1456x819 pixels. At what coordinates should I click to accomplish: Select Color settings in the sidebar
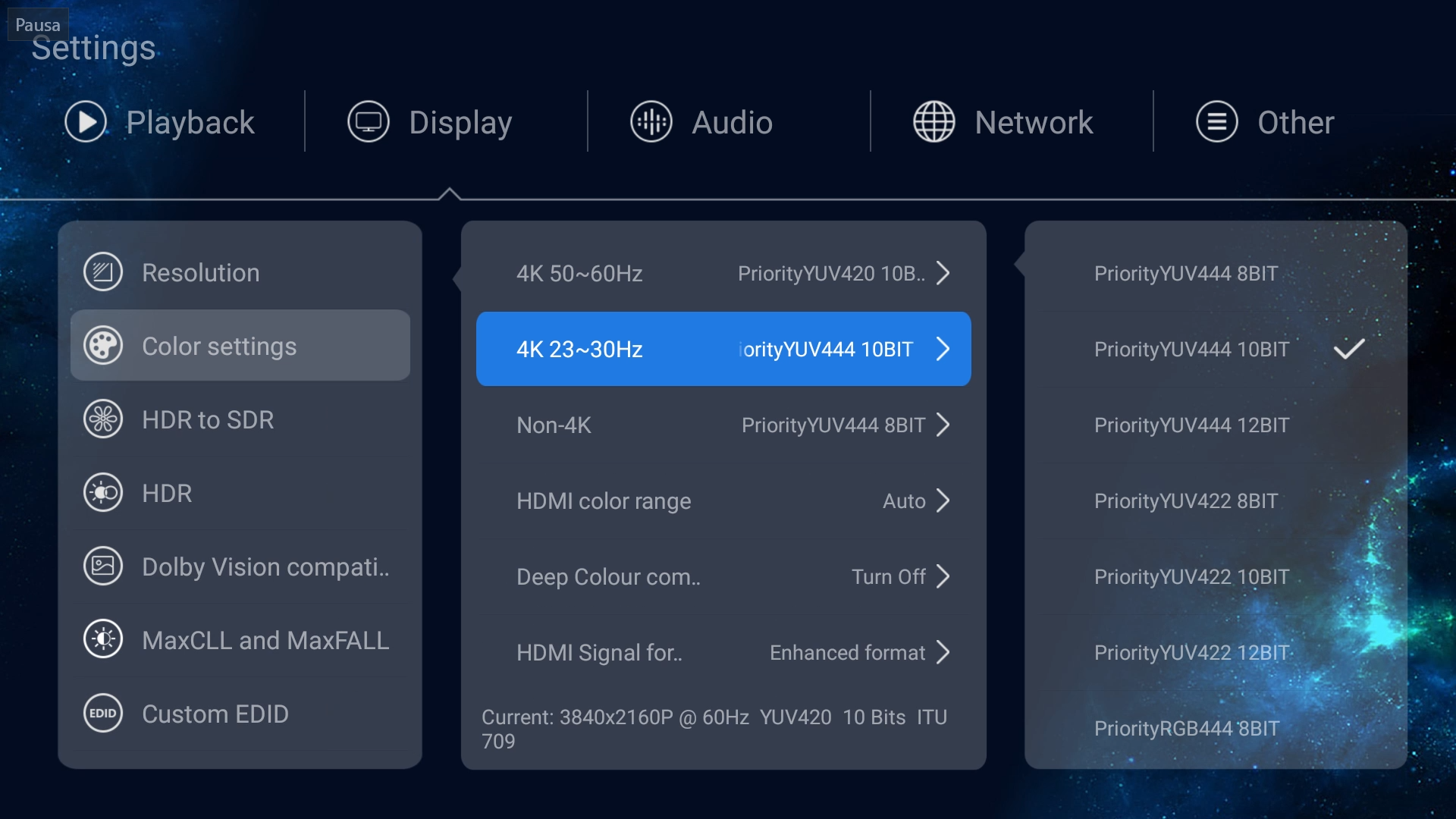(240, 346)
